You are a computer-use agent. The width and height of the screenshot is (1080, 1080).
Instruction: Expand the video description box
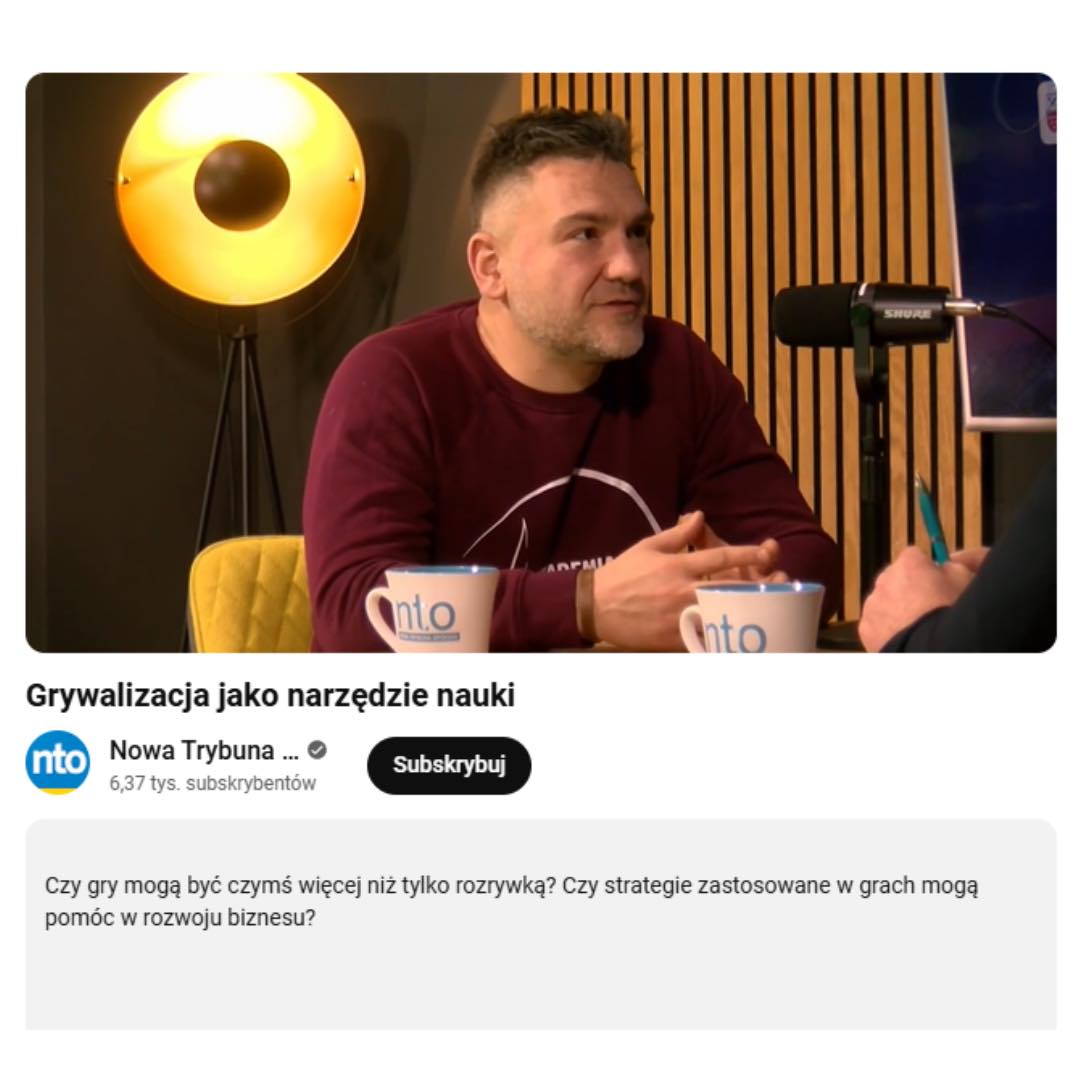(541, 924)
